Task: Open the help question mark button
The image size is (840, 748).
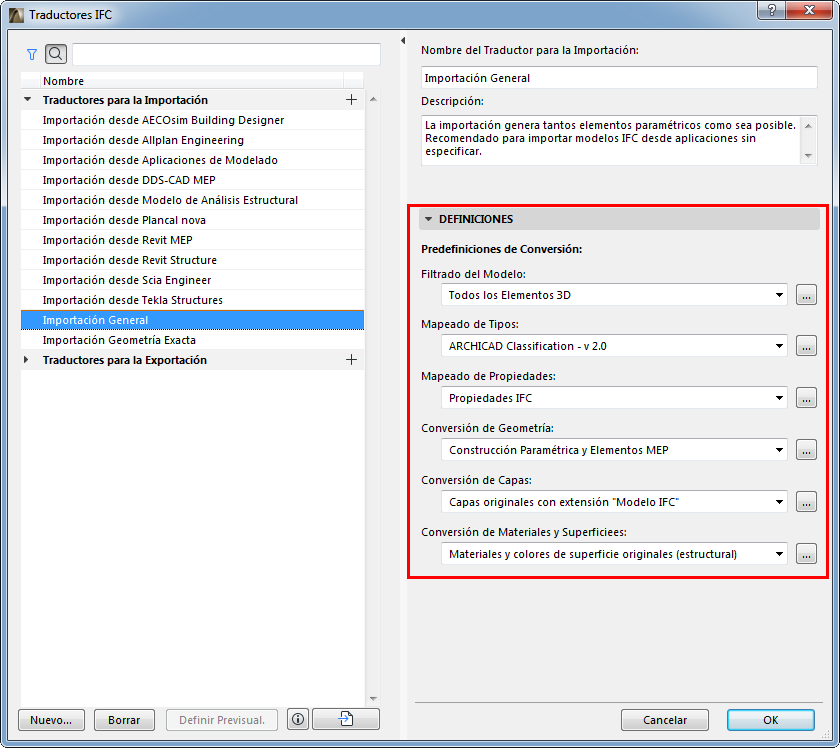Action: [771, 10]
